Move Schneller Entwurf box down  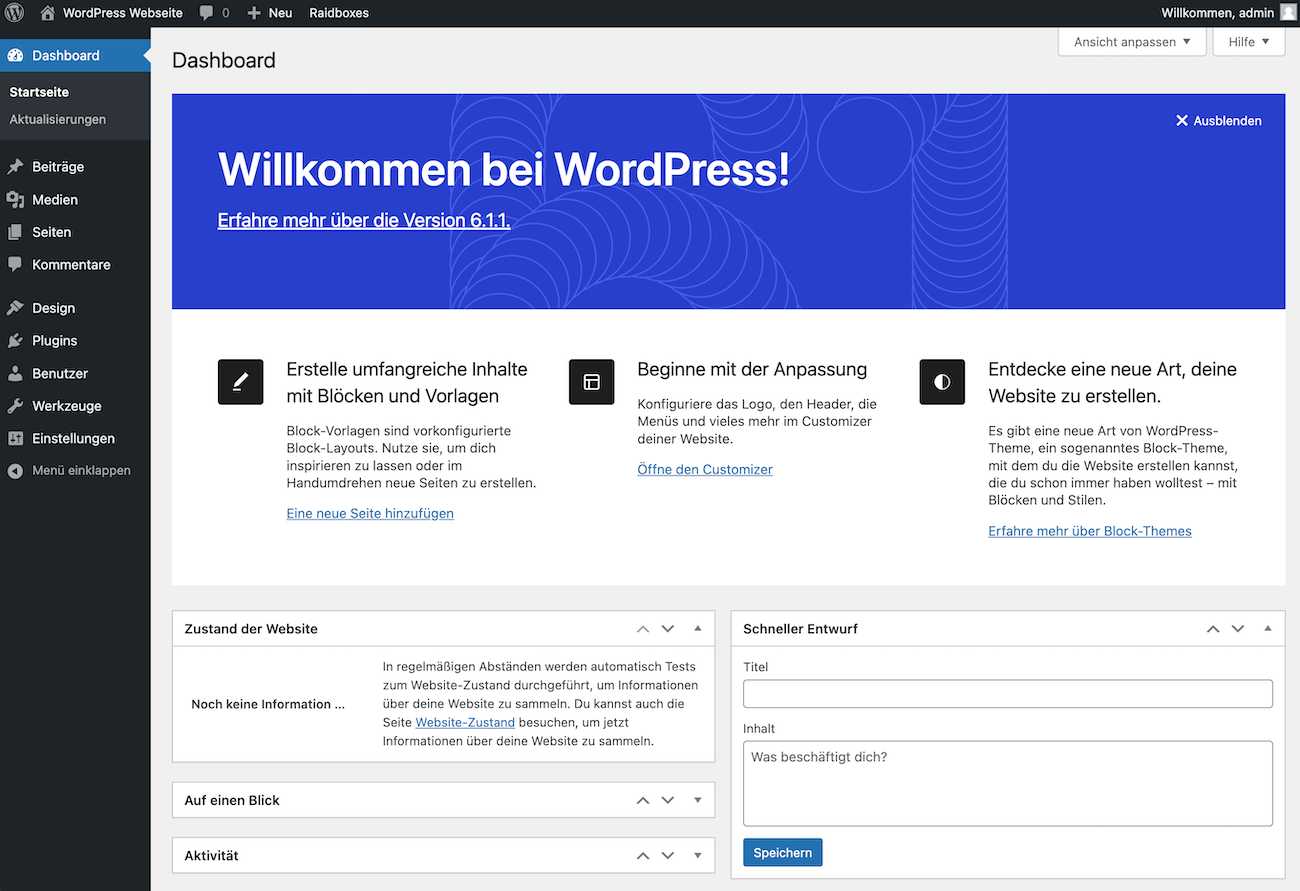[x=1238, y=629]
